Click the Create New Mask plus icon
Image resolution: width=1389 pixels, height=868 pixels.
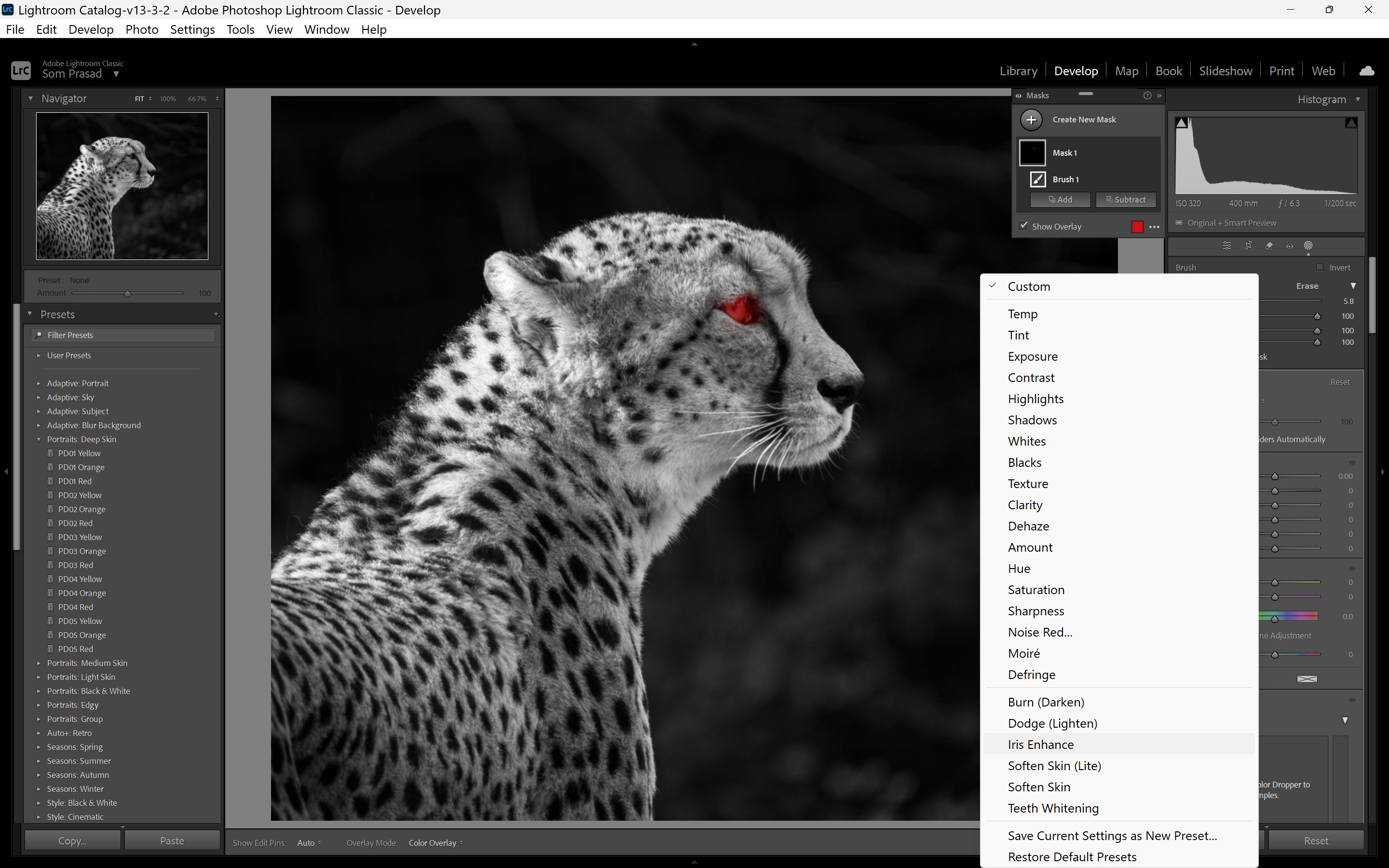pyautogui.click(x=1032, y=120)
